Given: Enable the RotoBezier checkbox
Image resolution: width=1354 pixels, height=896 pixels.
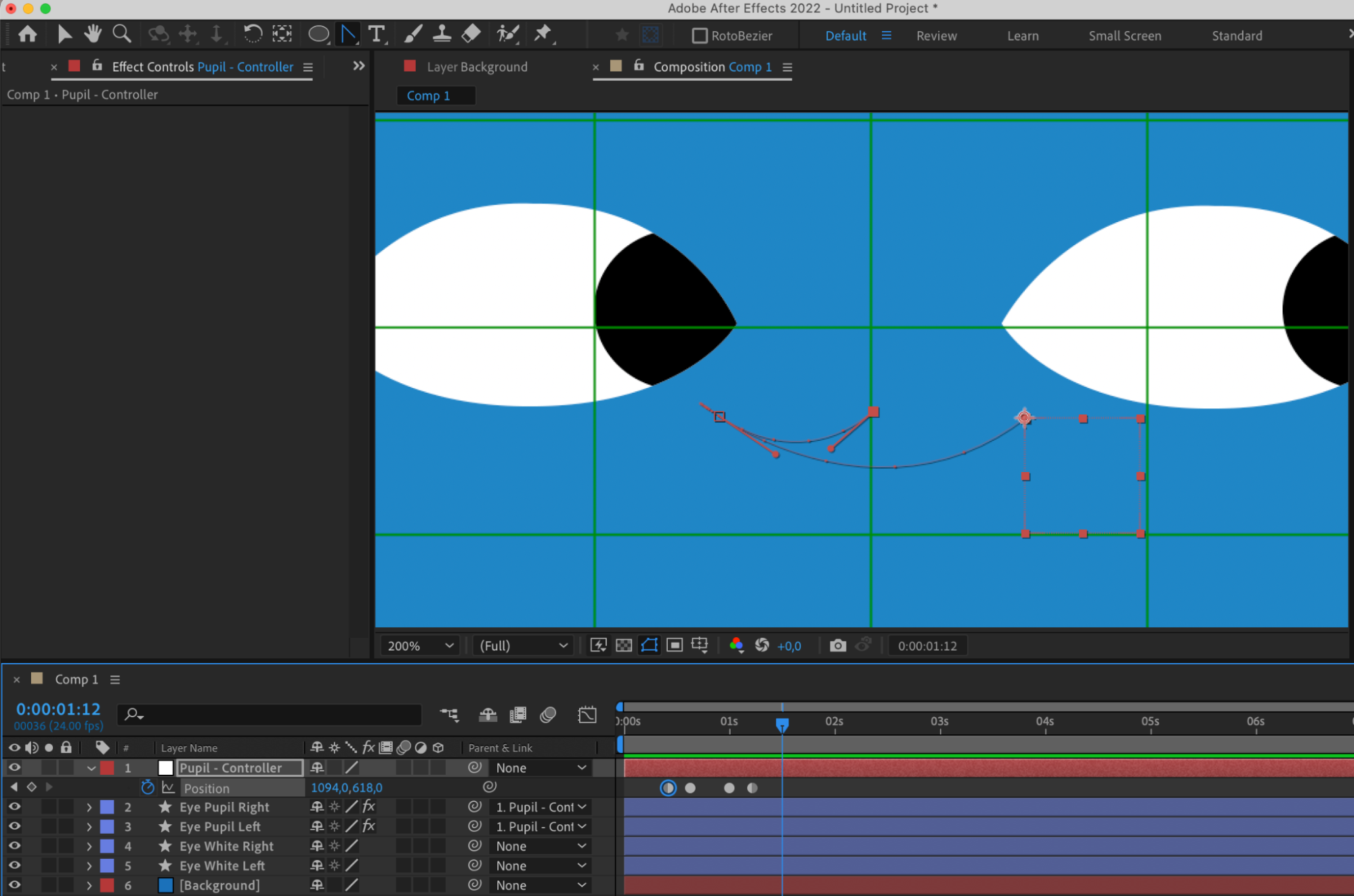Looking at the screenshot, I should pyautogui.click(x=699, y=36).
